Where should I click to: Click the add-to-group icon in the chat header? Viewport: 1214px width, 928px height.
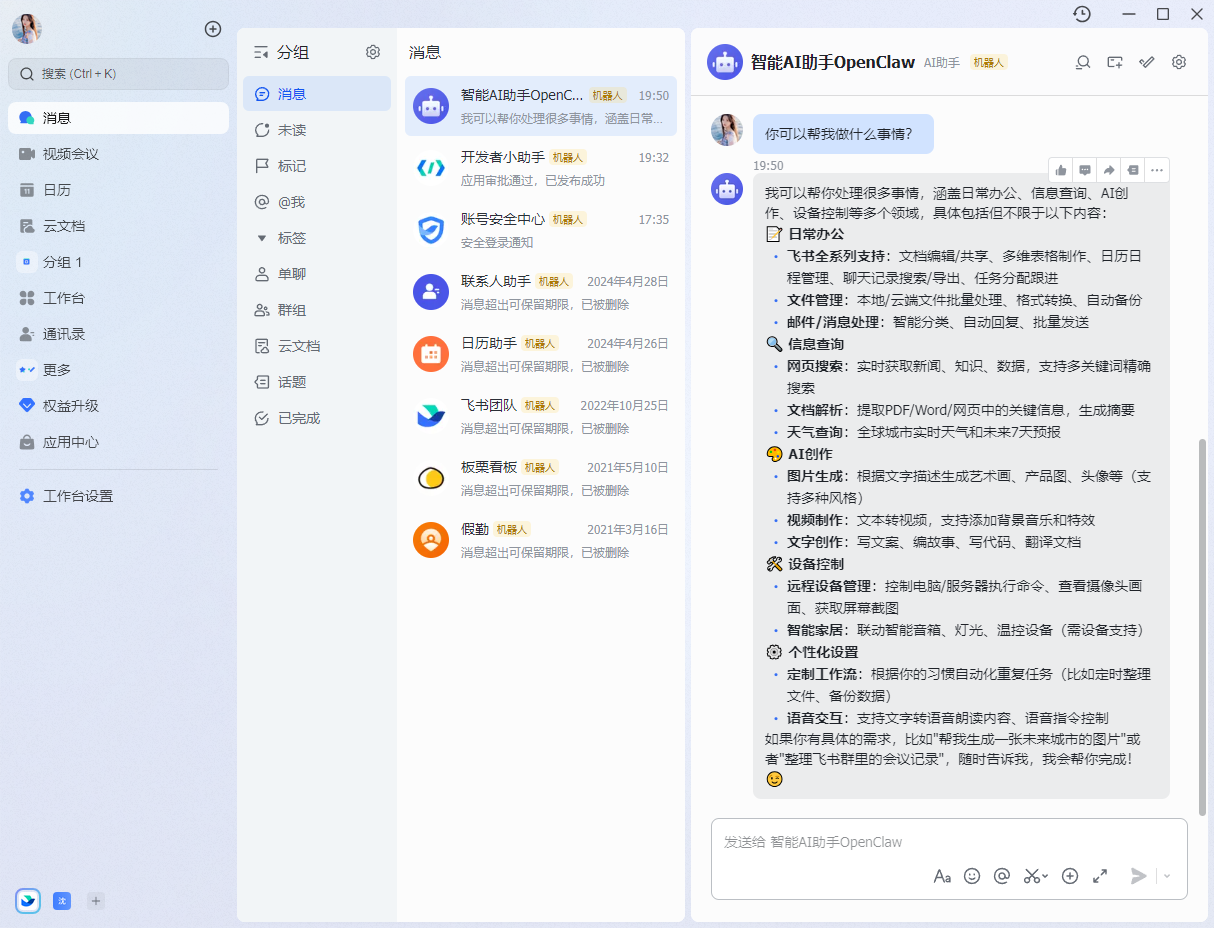click(x=1115, y=62)
